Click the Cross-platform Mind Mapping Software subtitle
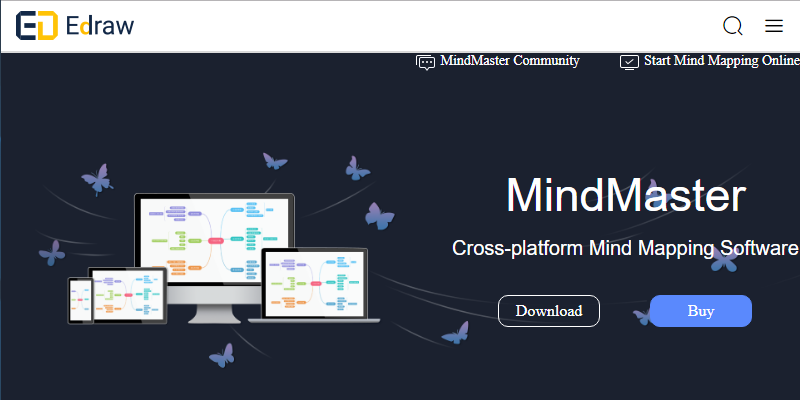Image resolution: width=800 pixels, height=400 pixels. (x=625, y=248)
